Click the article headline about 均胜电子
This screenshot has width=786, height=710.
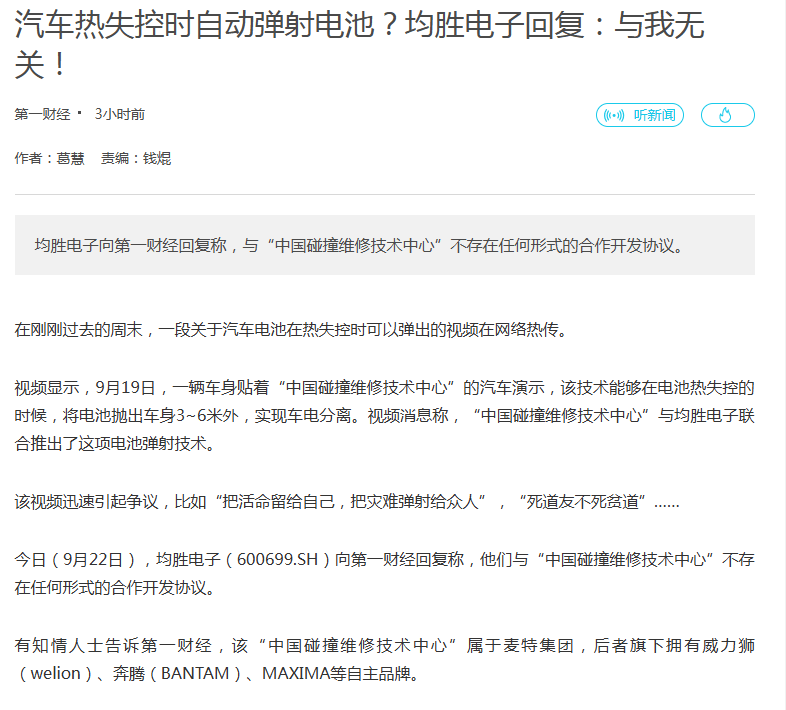point(360,44)
